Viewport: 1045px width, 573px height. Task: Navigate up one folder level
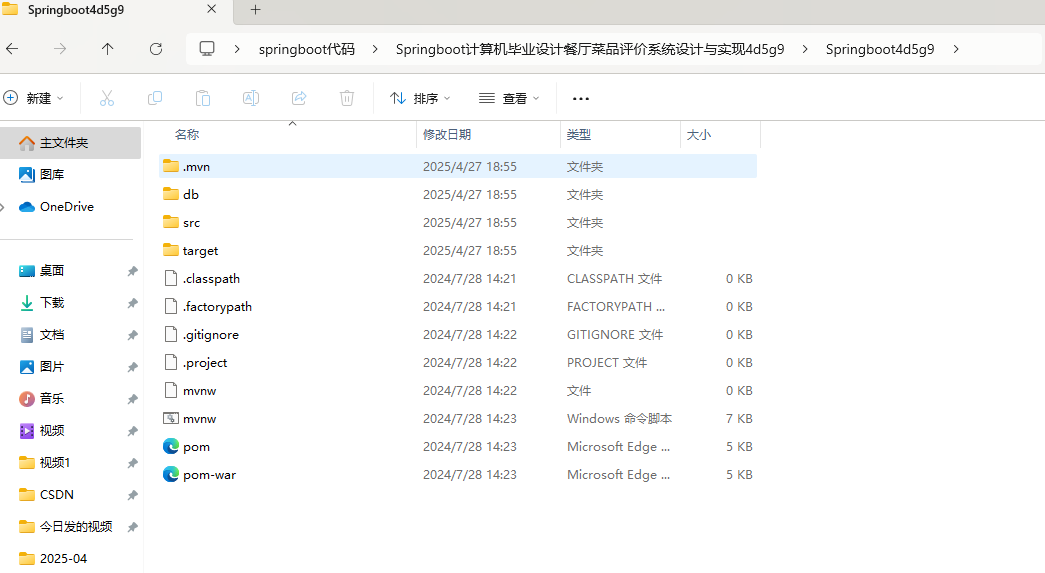click(107, 49)
